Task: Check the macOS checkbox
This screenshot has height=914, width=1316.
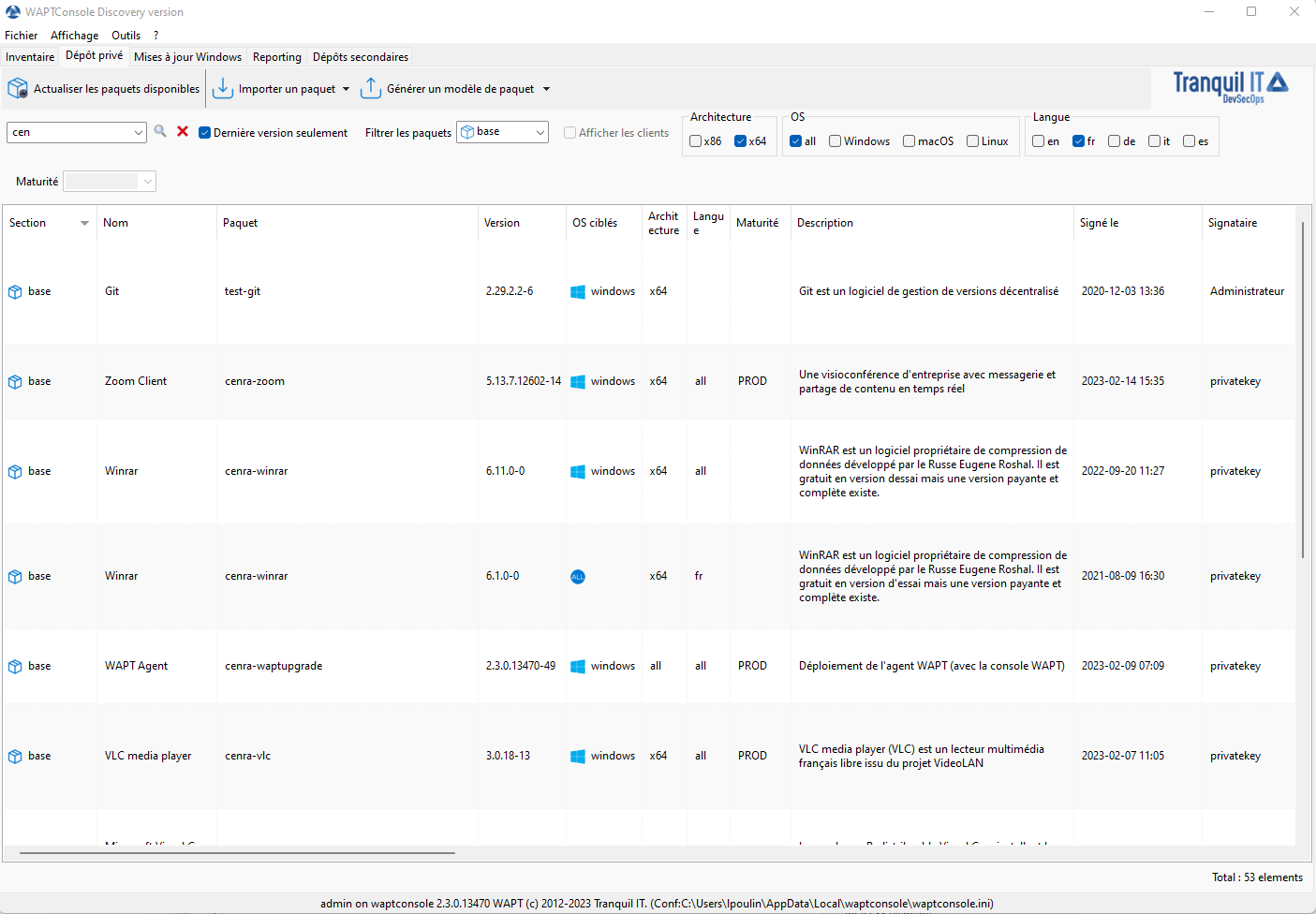Action: (909, 141)
